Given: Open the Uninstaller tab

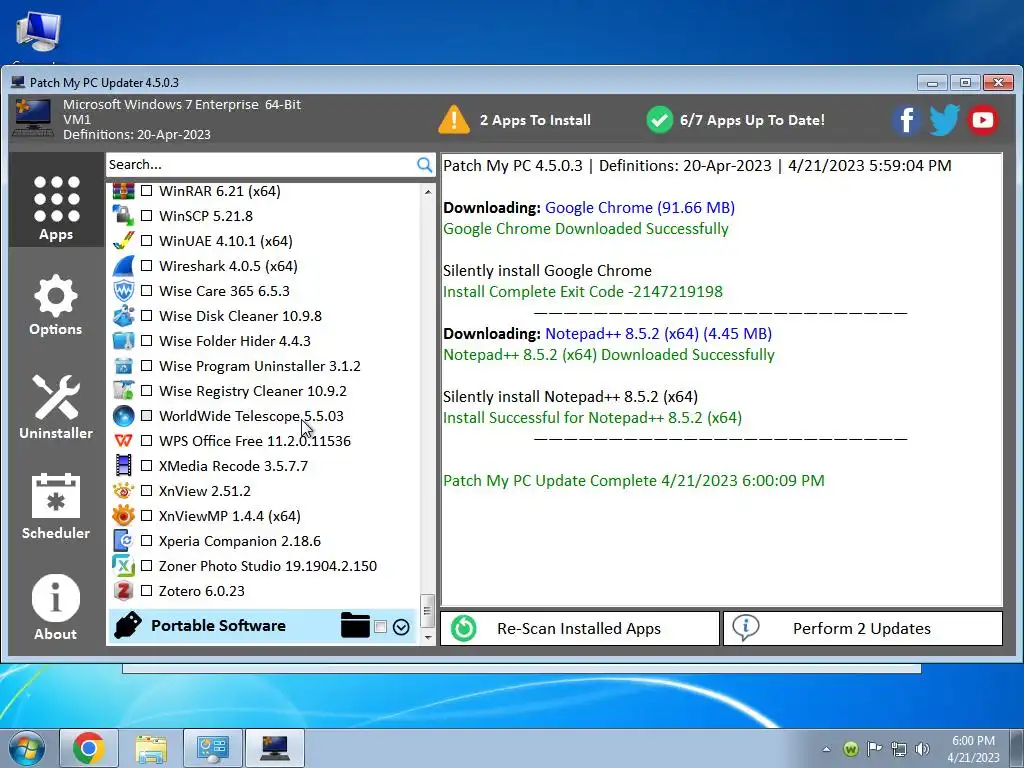Looking at the screenshot, I should coord(56,407).
